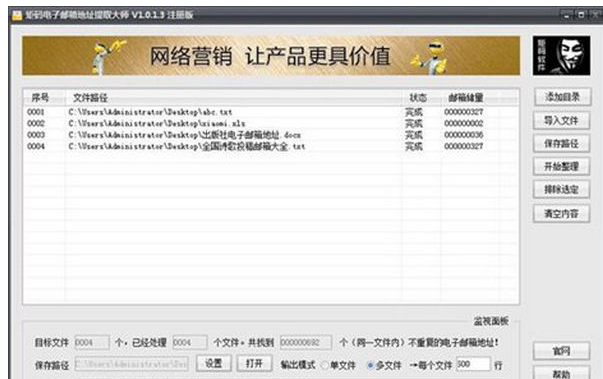Click the 打开 button beside 设置
The image size is (603, 379).
point(254,363)
